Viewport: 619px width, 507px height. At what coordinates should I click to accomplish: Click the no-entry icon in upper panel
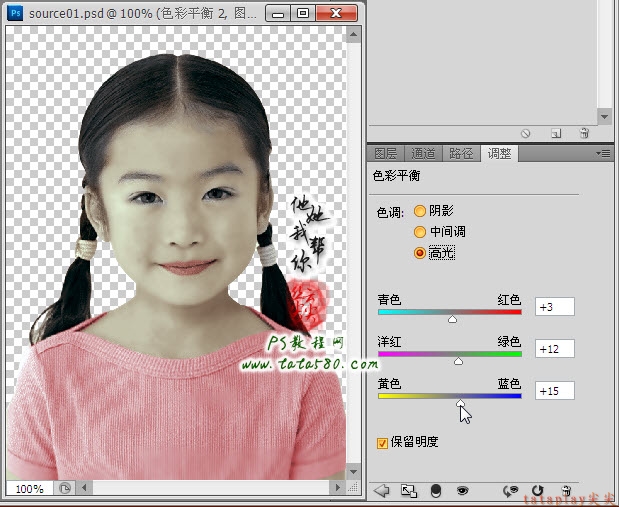(525, 133)
